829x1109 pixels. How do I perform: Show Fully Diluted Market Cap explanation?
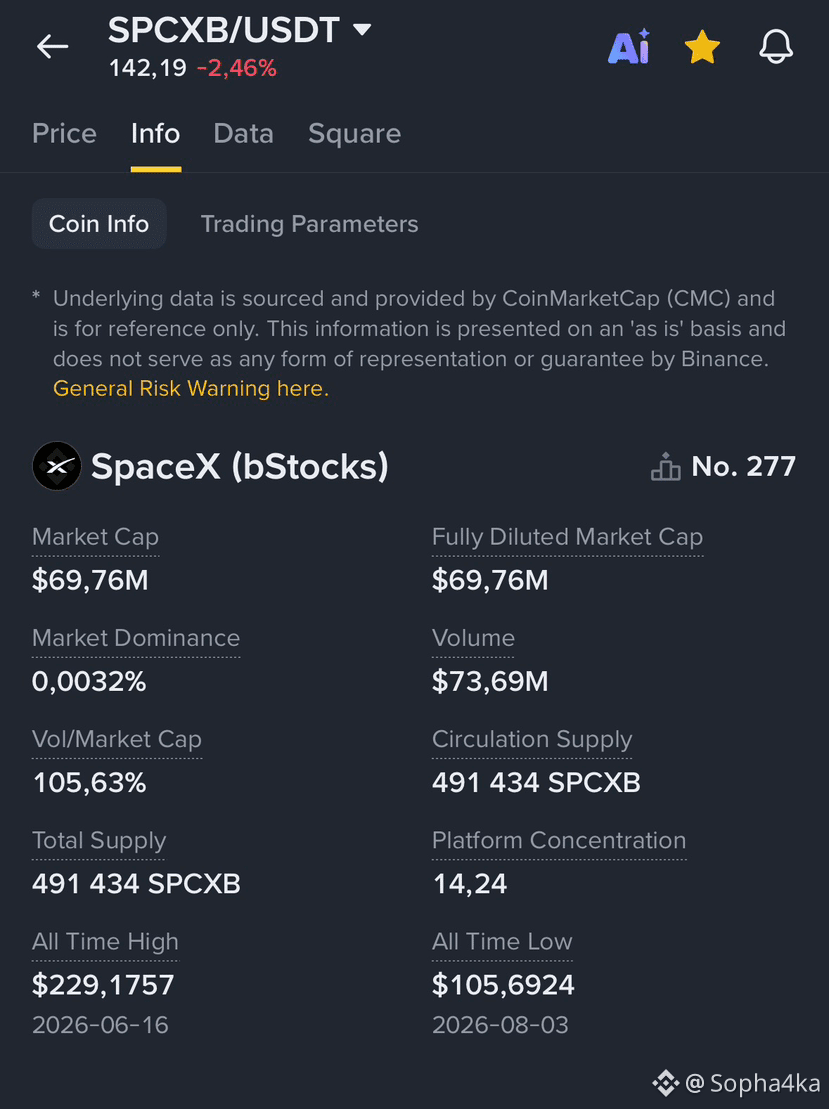(567, 537)
